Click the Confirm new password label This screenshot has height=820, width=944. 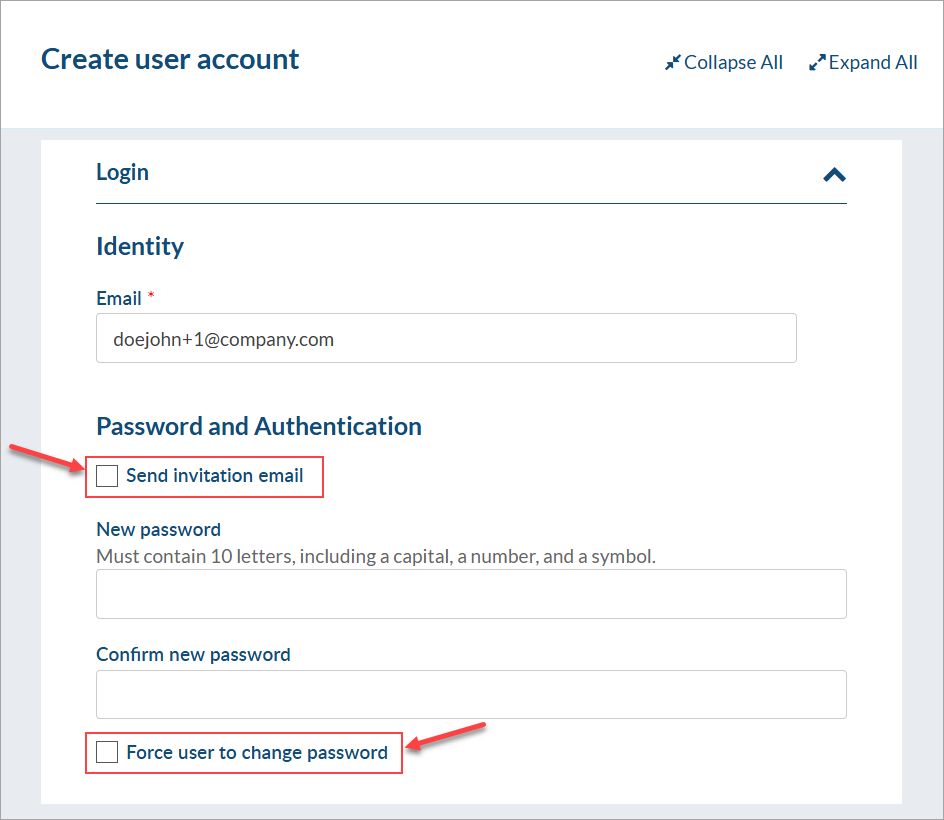(193, 654)
